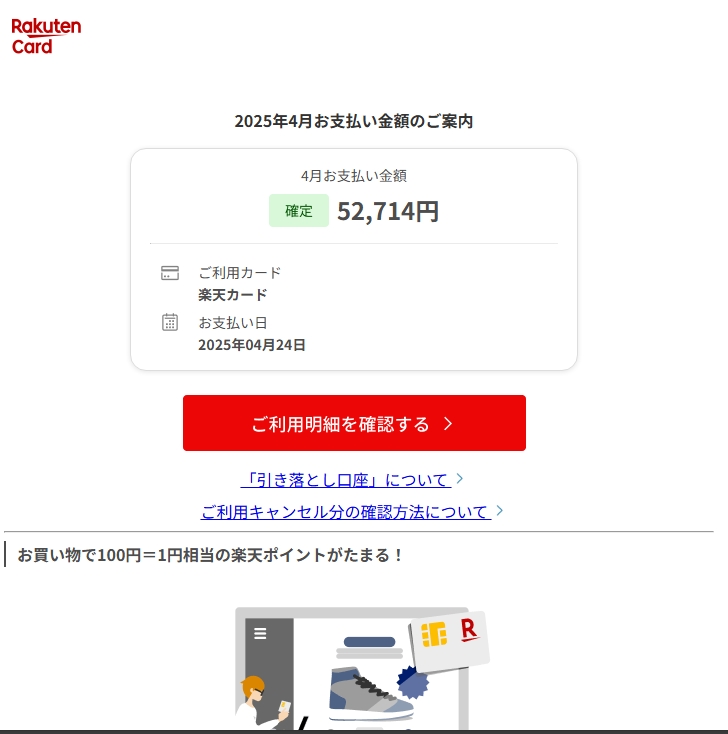
Task: Open ご利用明細を確認する button
Action: (x=354, y=423)
